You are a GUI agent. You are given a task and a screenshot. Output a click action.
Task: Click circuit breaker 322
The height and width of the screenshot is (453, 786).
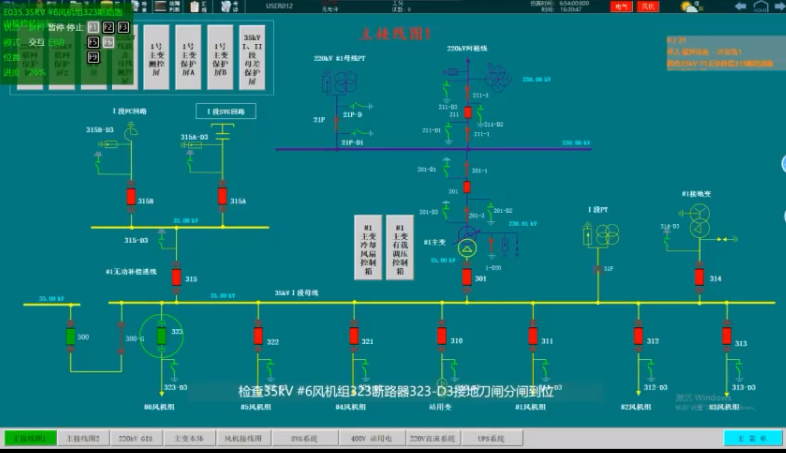[x=258, y=335]
